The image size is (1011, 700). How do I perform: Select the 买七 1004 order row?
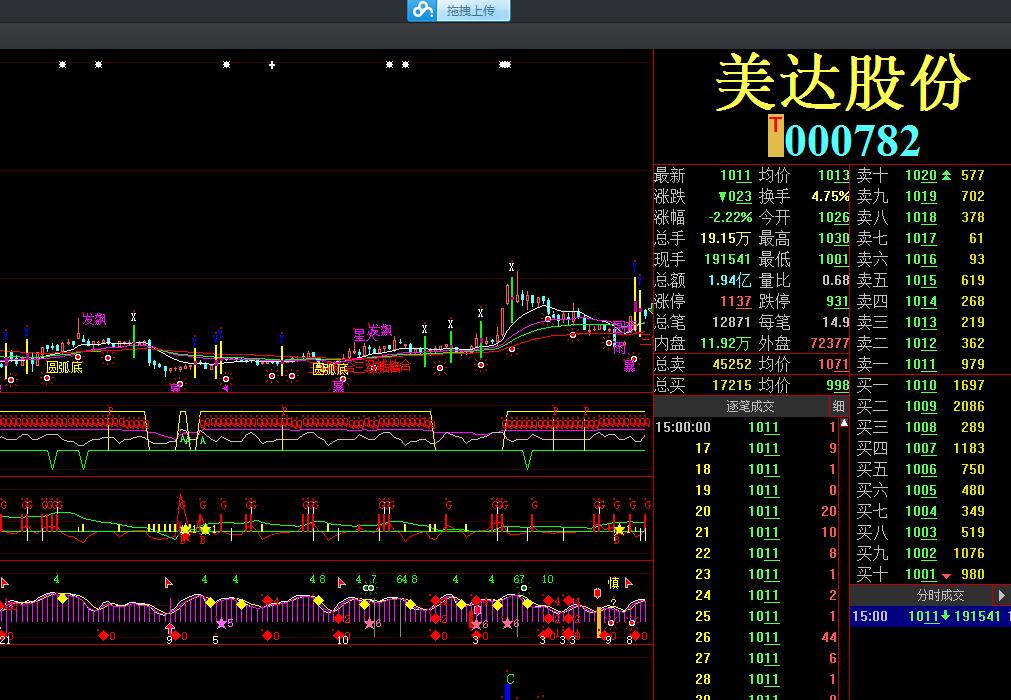[921, 511]
